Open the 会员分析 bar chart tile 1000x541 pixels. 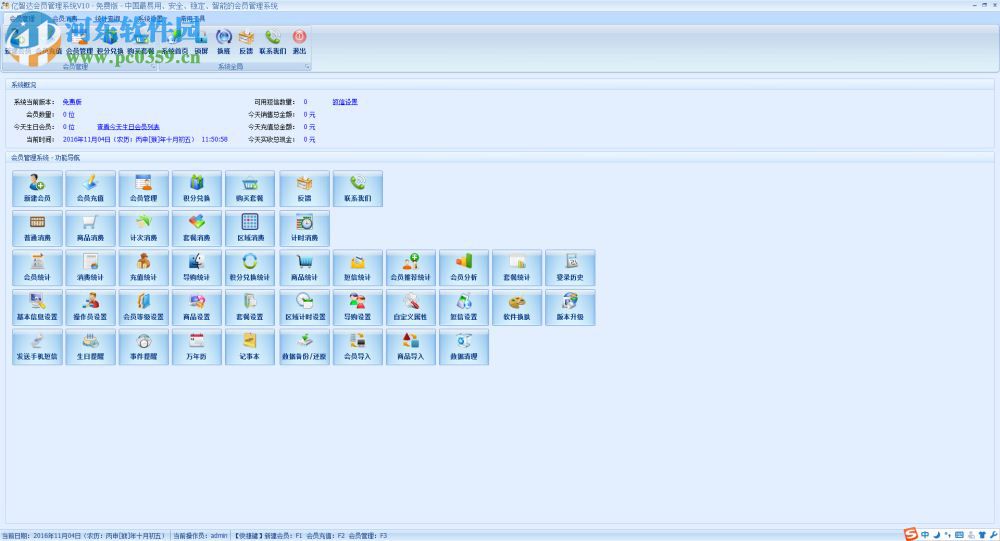[464, 267]
